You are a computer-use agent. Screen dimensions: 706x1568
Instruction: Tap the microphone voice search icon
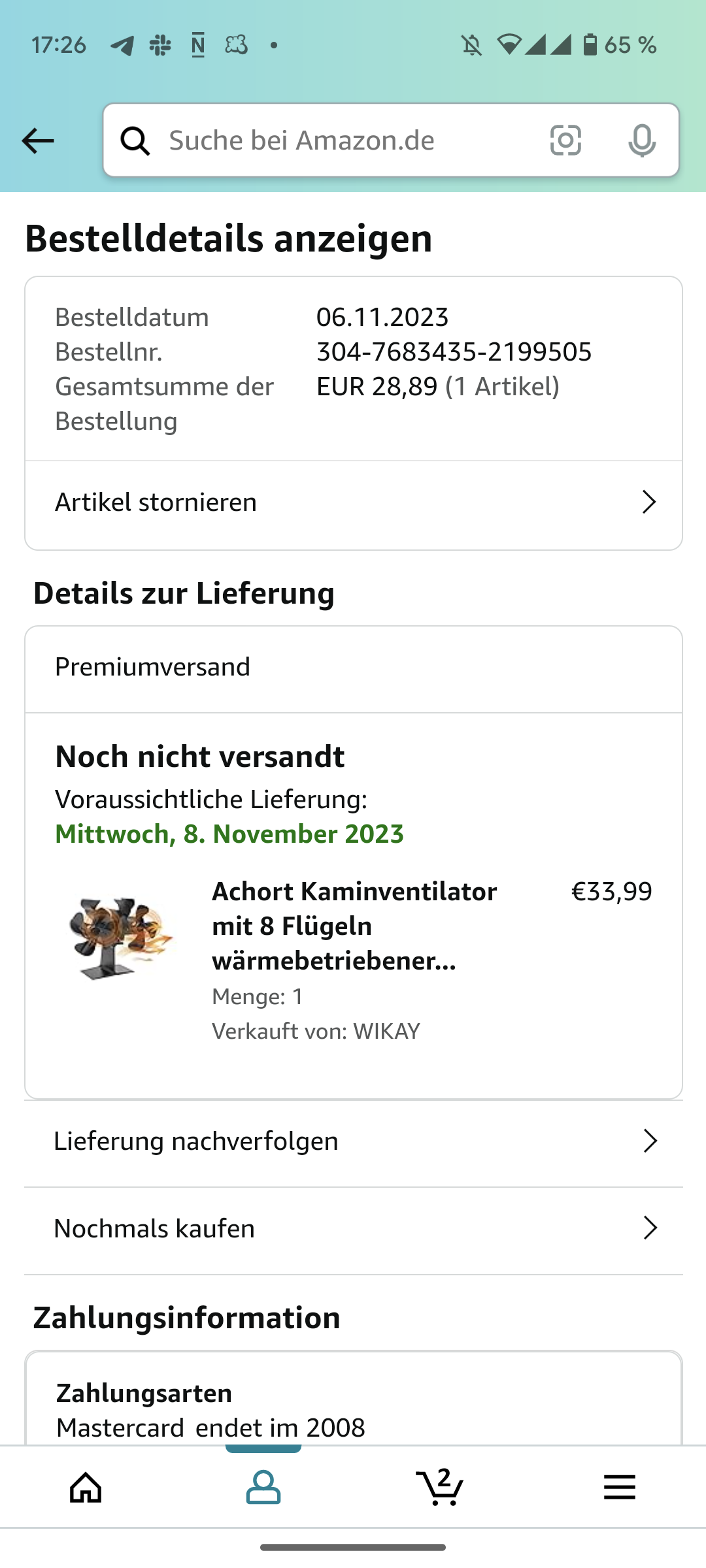pyautogui.click(x=641, y=140)
